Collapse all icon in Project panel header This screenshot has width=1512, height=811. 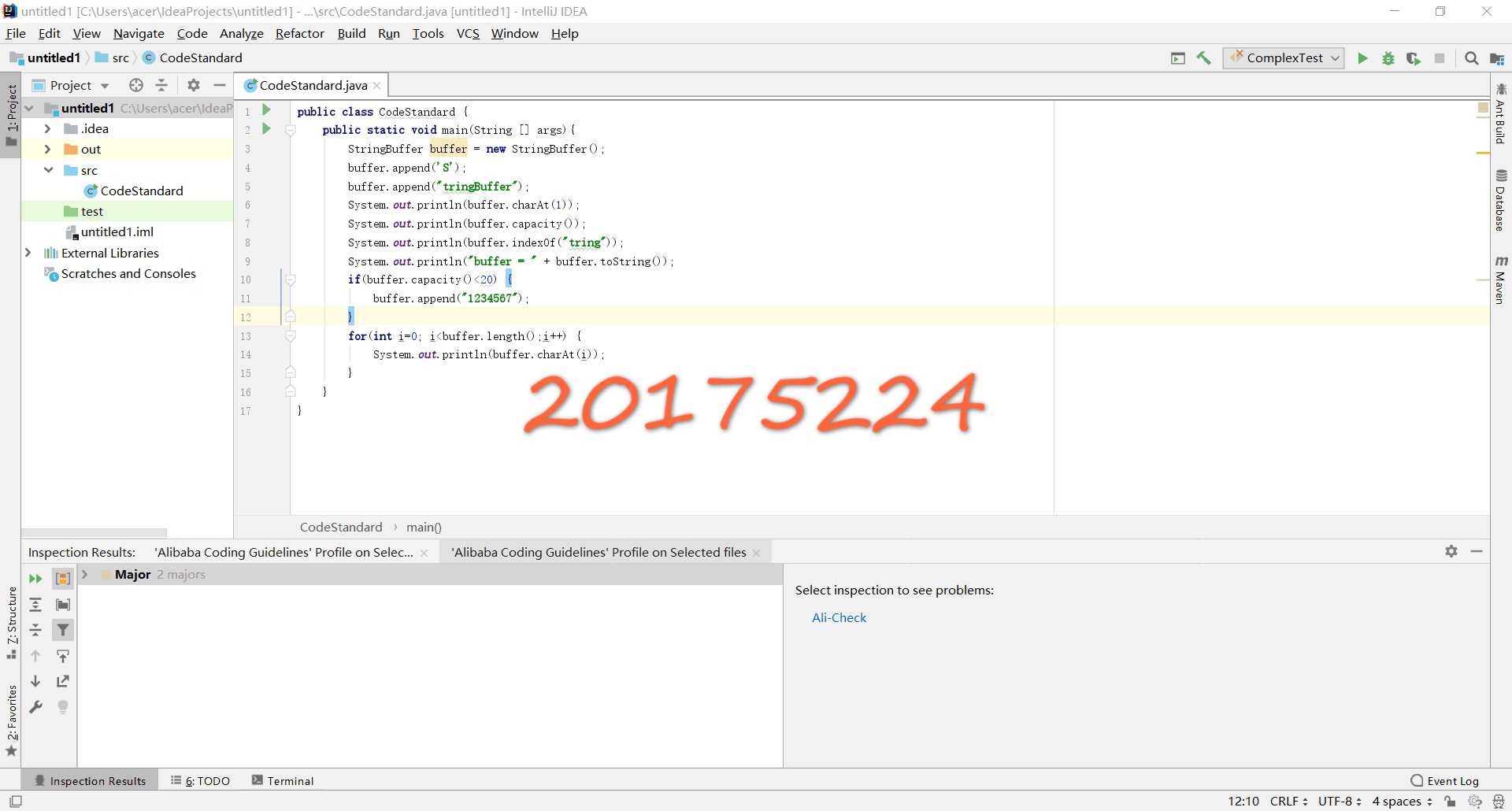(161, 85)
